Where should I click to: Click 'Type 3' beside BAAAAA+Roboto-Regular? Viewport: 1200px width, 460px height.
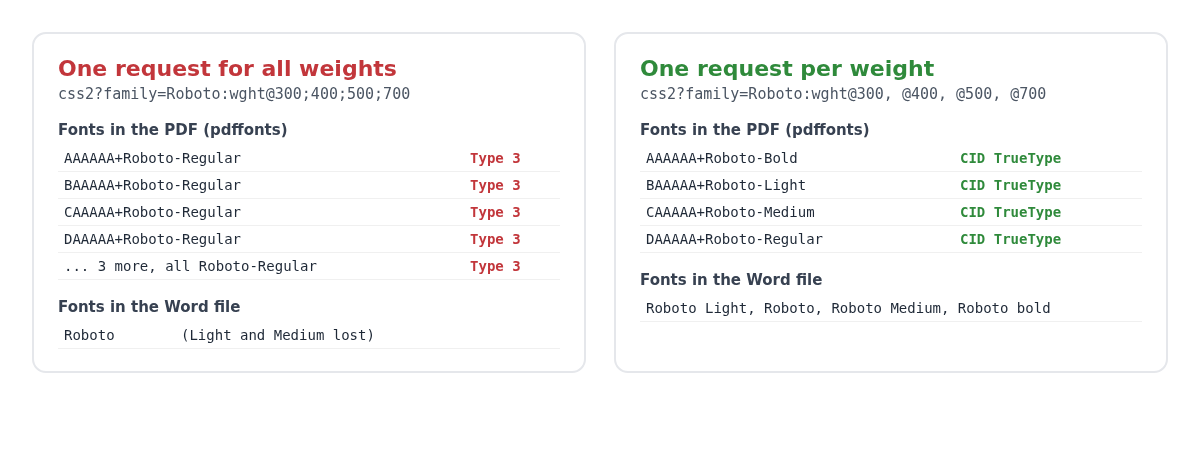(x=495, y=185)
